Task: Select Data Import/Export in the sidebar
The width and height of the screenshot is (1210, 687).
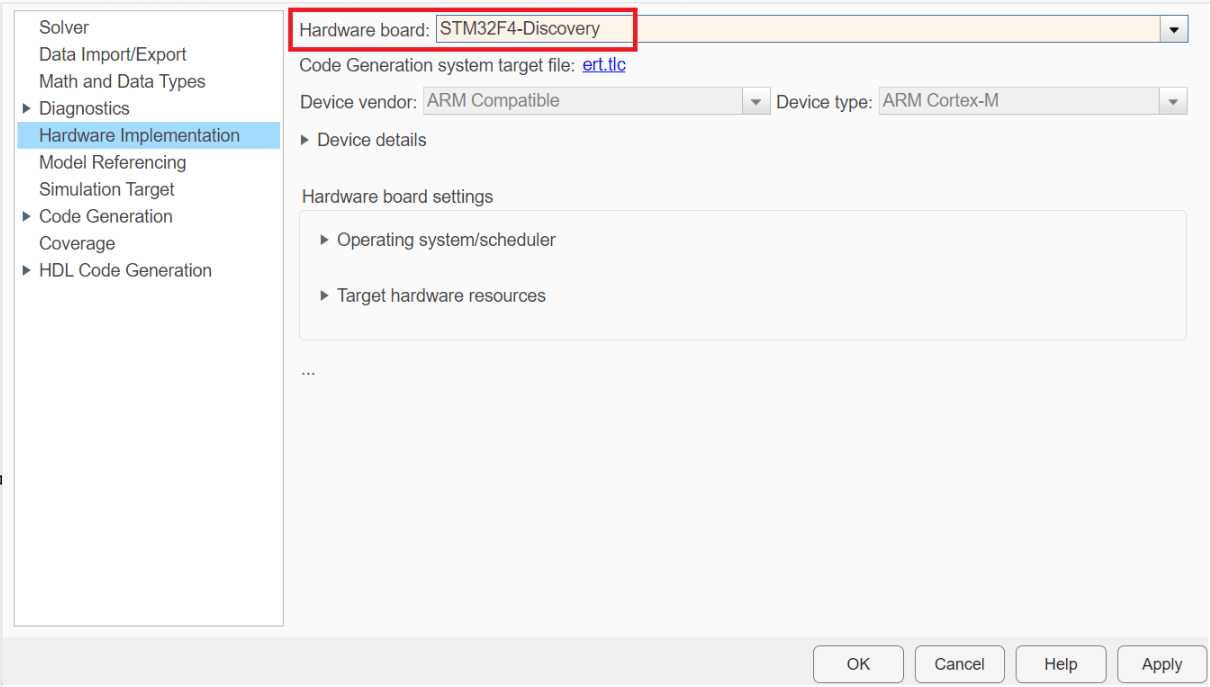Action: point(112,54)
